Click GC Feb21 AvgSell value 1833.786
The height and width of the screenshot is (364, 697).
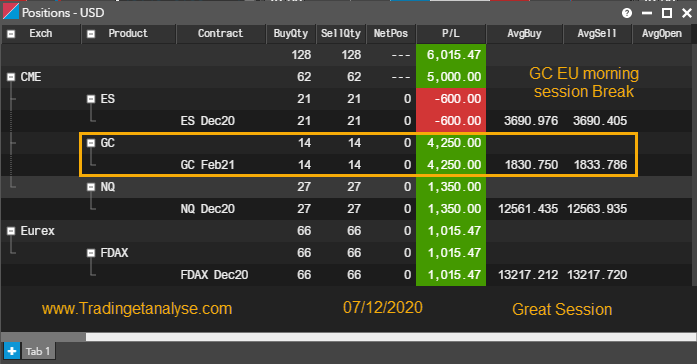click(600, 165)
